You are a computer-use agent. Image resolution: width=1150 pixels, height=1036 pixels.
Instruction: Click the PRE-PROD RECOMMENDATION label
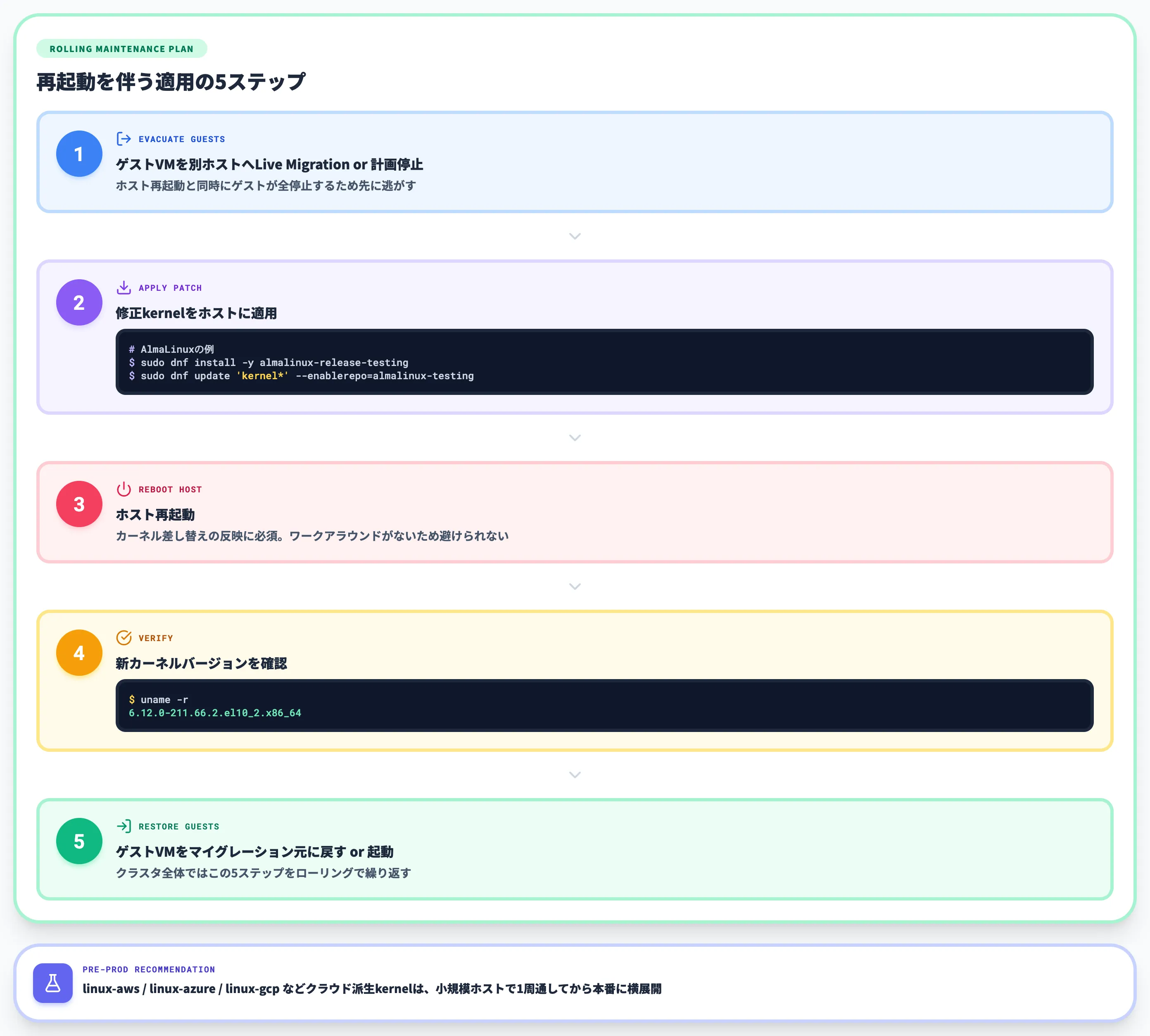pos(149,969)
